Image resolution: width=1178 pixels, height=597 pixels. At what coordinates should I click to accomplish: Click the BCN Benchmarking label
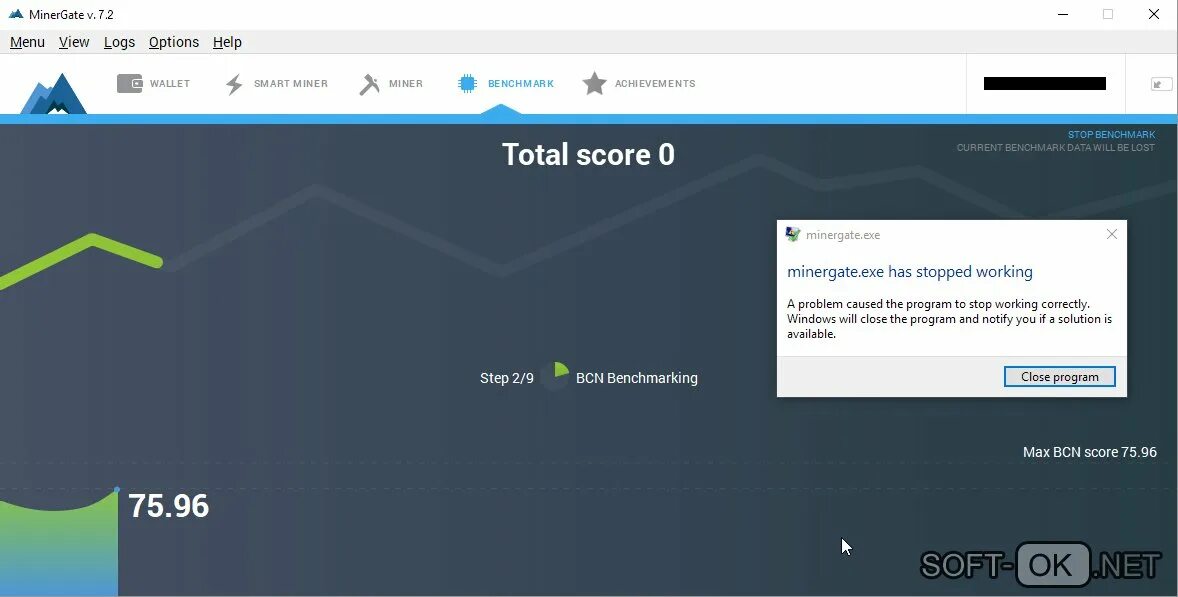636,378
